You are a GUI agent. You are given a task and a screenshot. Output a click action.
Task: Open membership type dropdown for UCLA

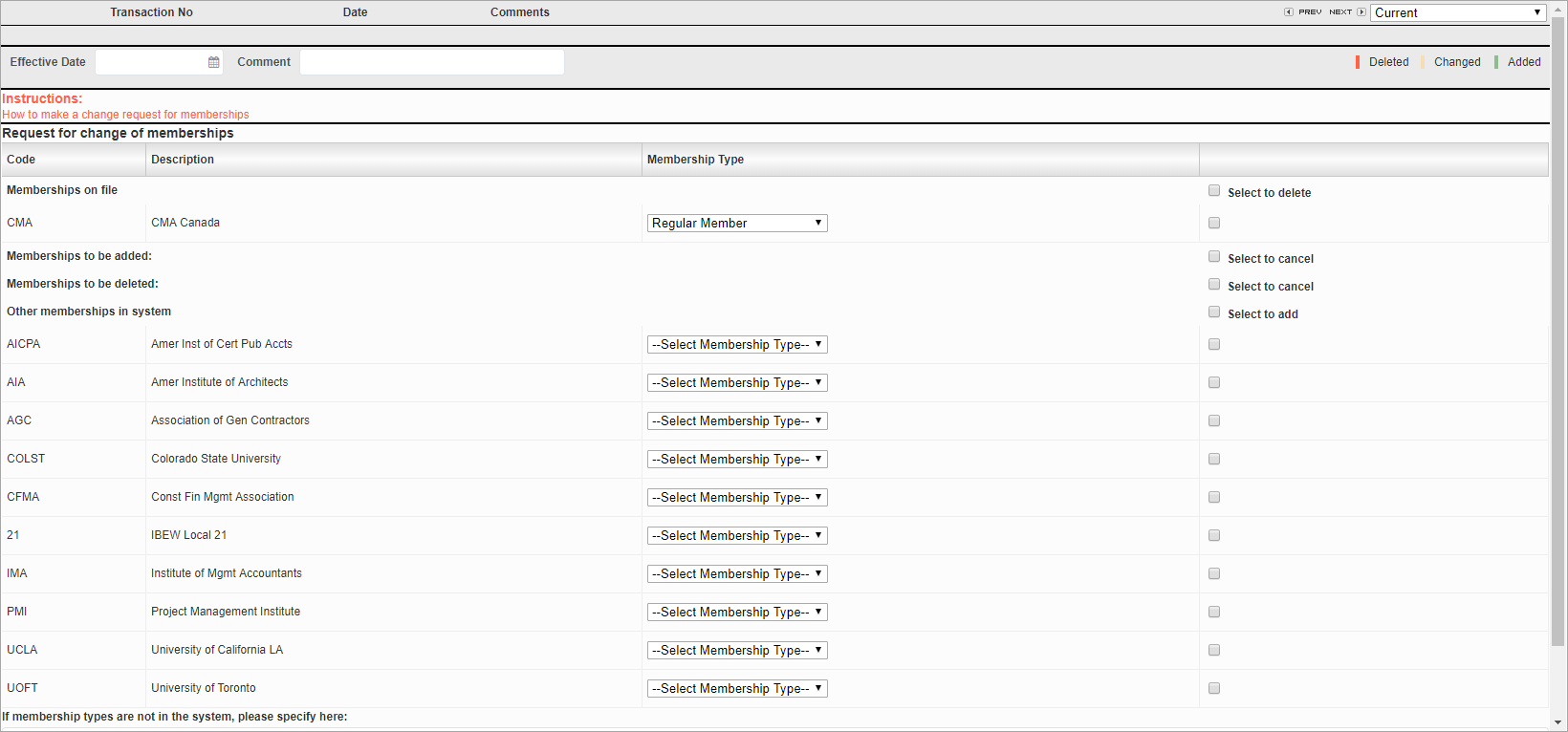737,650
